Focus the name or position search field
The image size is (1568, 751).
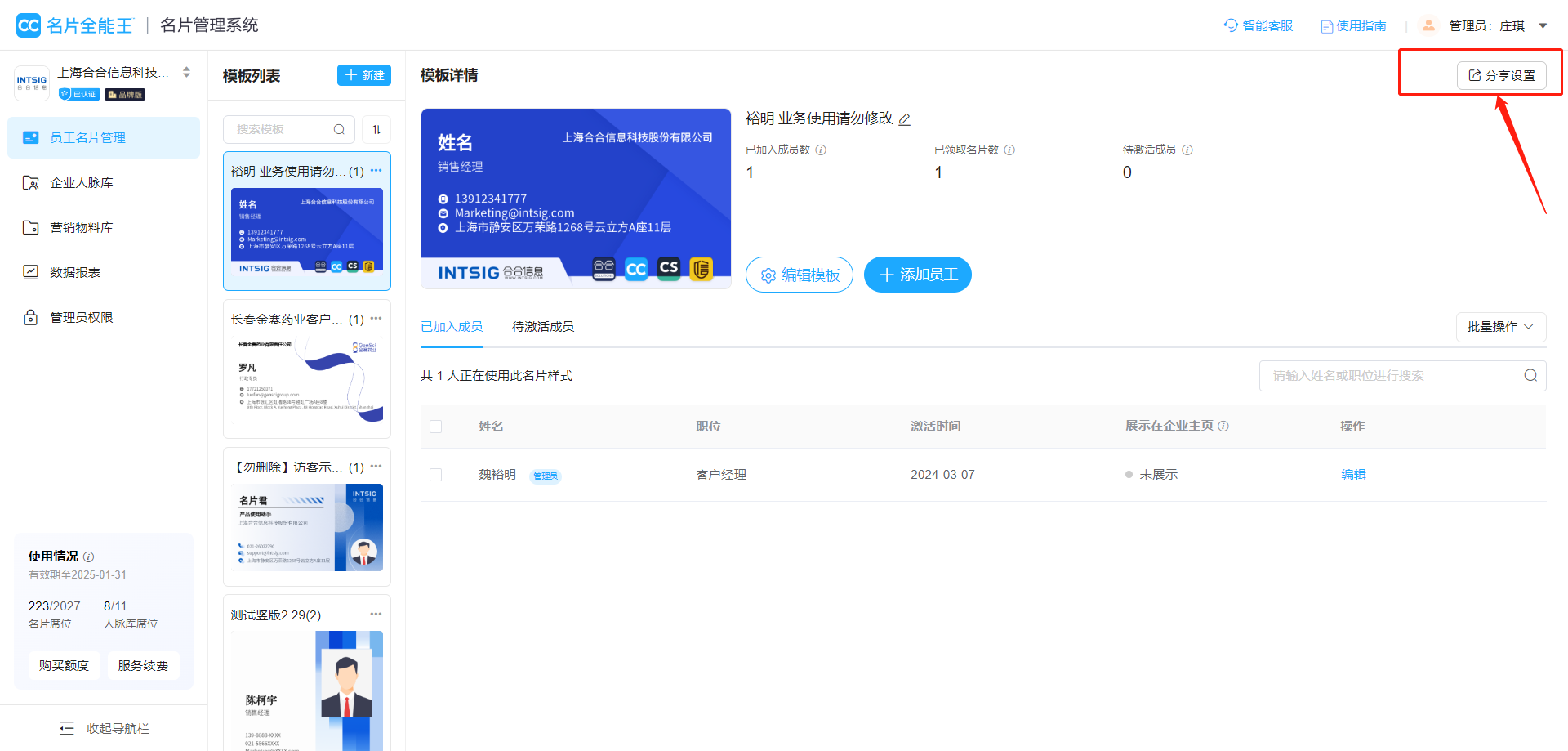(1402, 376)
